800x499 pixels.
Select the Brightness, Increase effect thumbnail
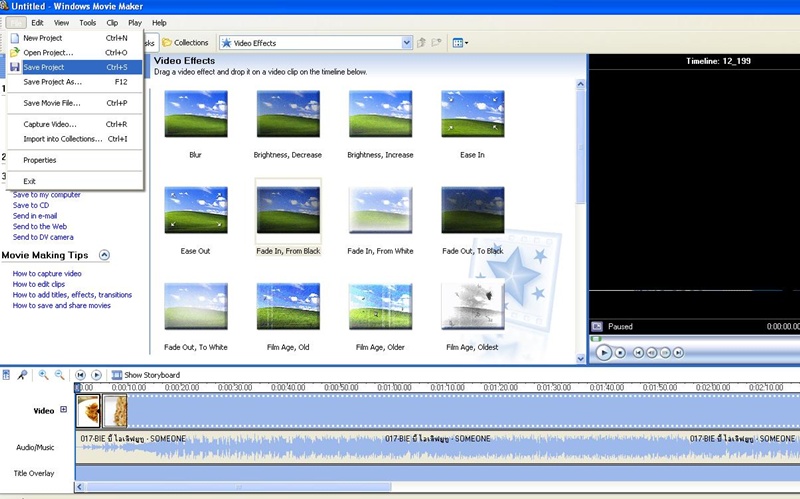pyautogui.click(x=381, y=114)
